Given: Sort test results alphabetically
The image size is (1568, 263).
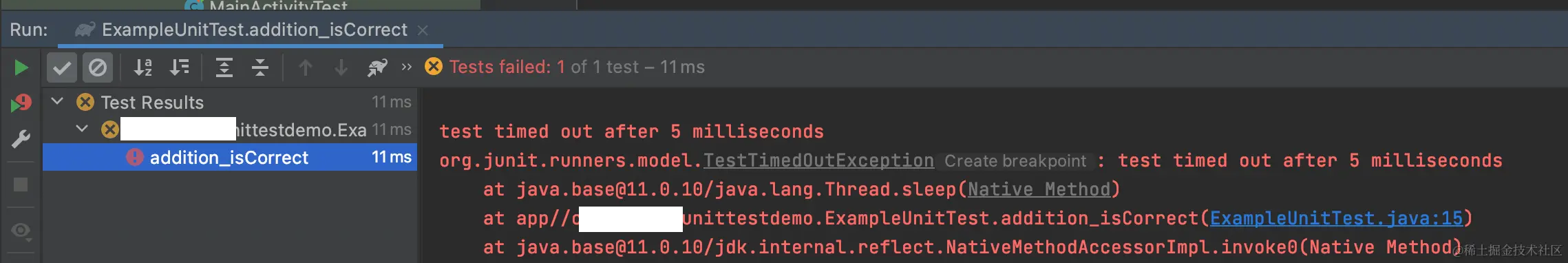Looking at the screenshot, I should (x=142, y=67).
